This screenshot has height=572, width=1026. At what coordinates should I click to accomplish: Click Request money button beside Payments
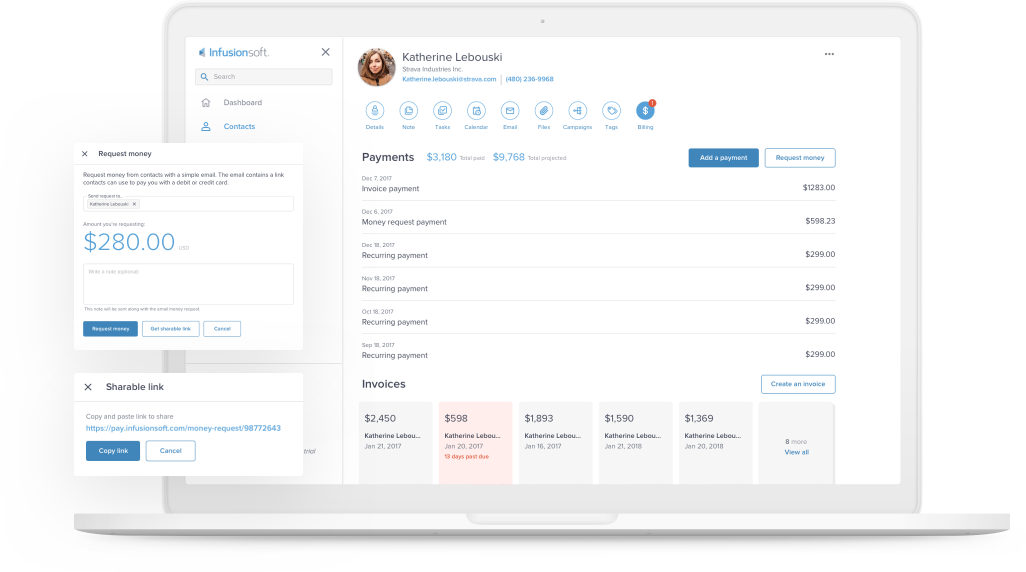(800, 158)
